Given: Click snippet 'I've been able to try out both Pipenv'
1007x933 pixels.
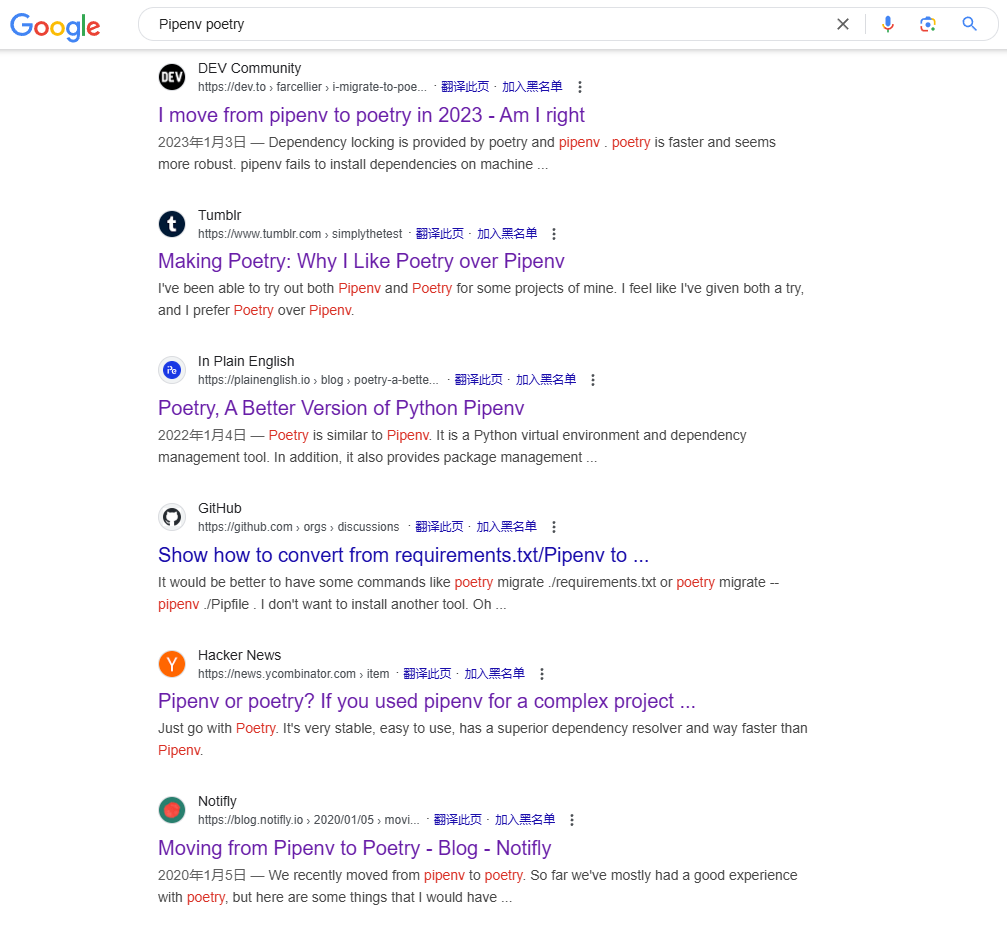Looking at the screenshot, I should (x=481, y=299).
